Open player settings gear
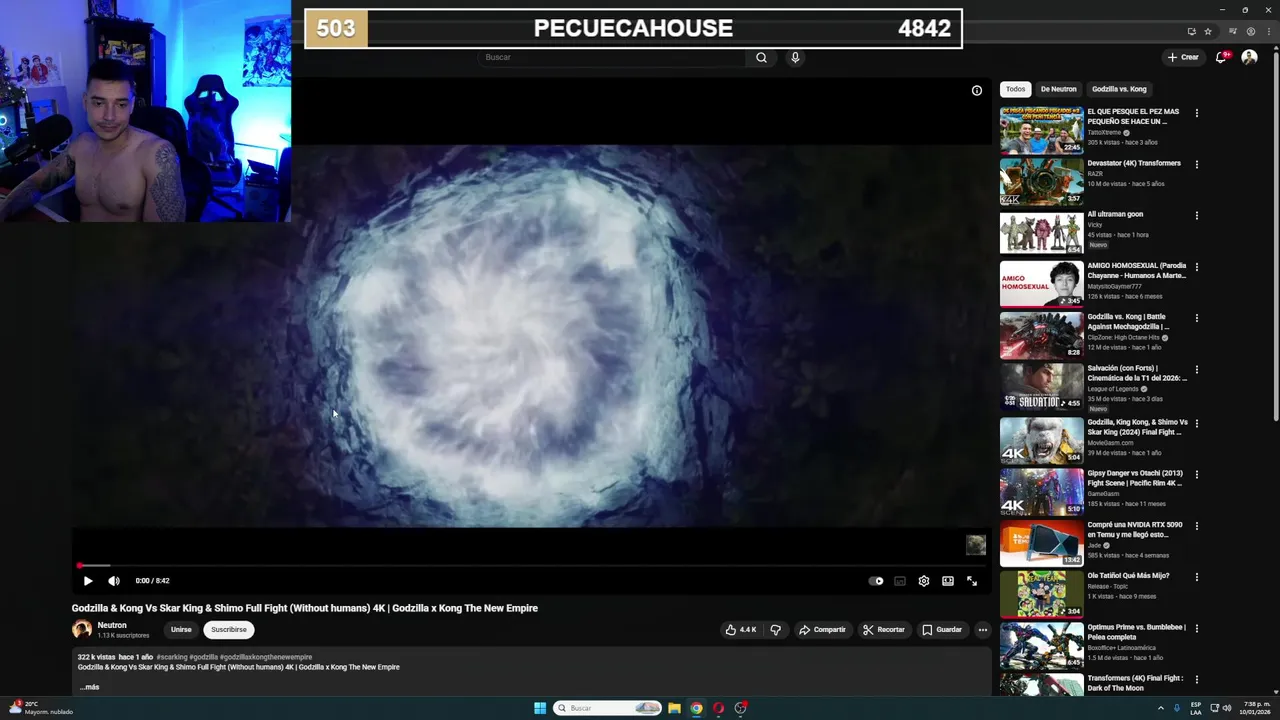 [924, 581]
